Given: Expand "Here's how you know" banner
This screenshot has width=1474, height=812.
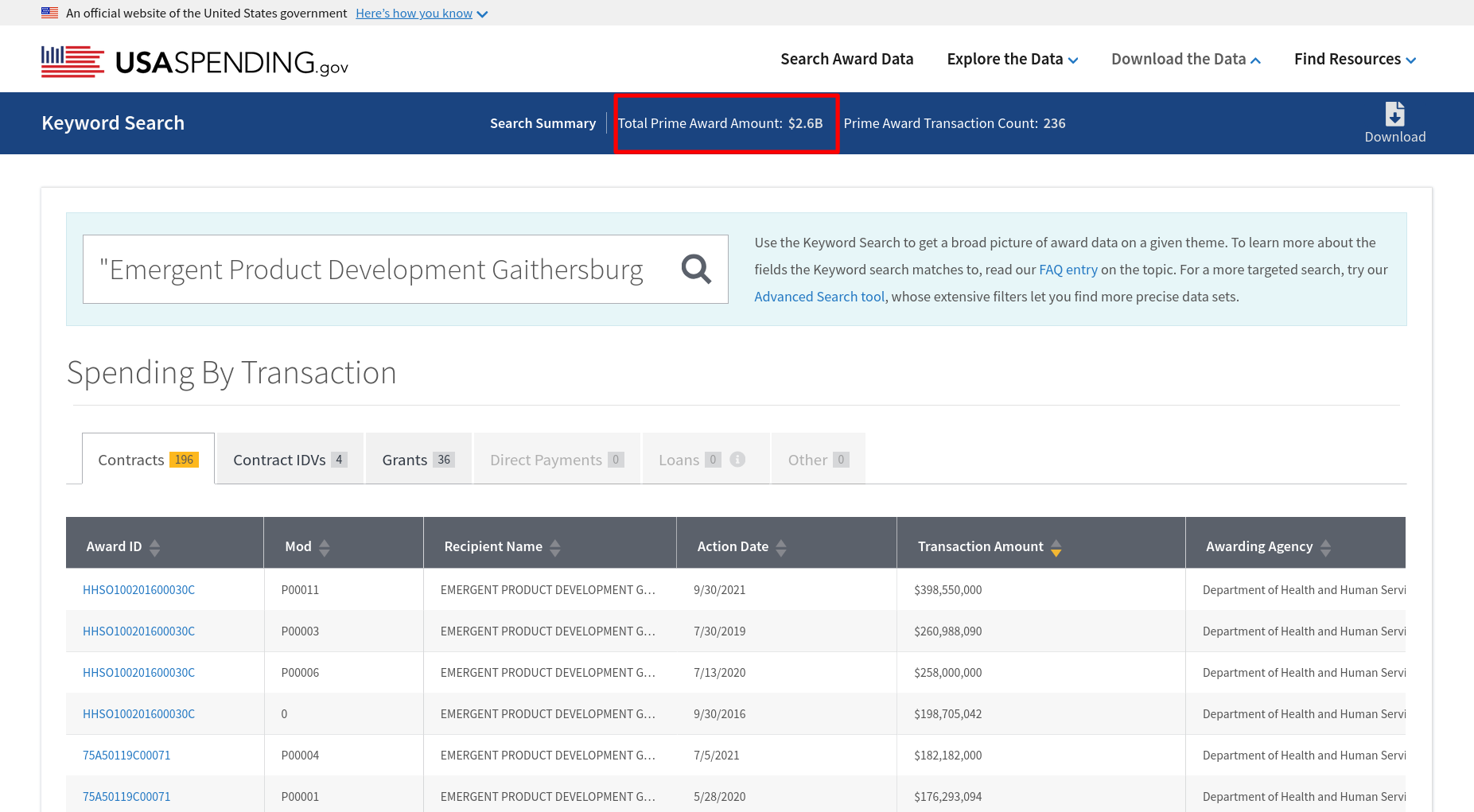Looking at the screenshot, I should click(x=422, y=13).
